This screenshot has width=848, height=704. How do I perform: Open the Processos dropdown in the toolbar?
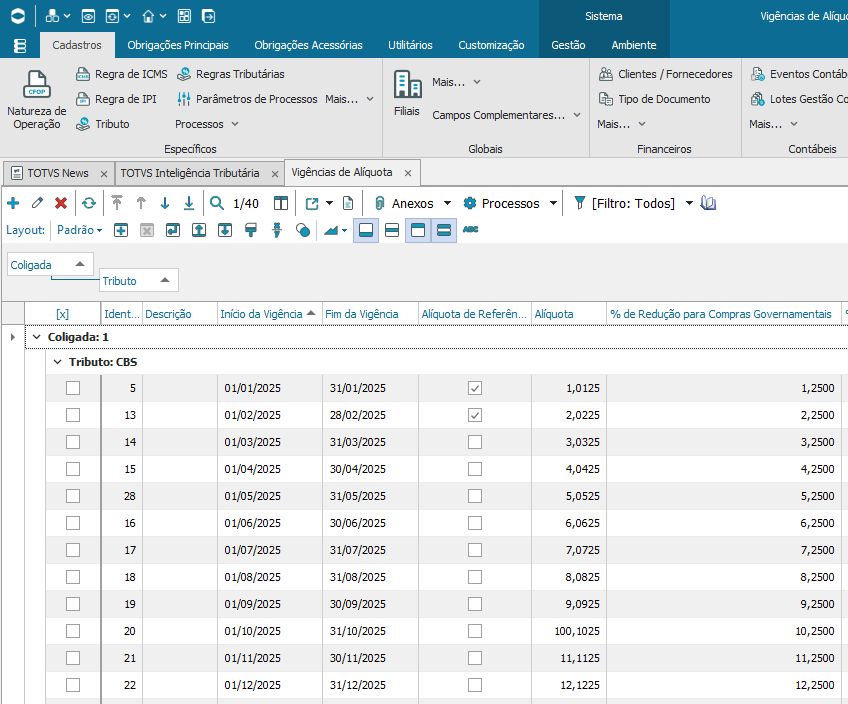click(510, 203)
